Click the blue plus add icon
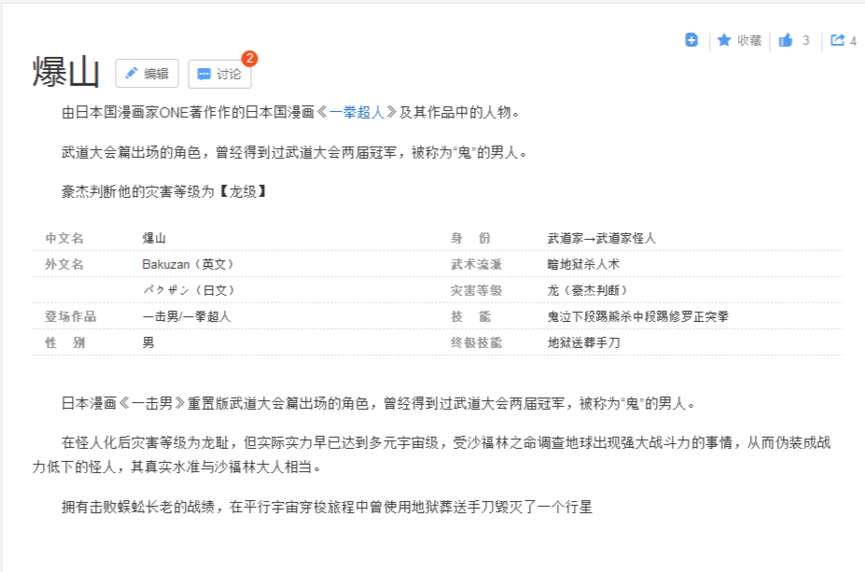The height and width of the screenshot is (572, 865). click(691, 40)
